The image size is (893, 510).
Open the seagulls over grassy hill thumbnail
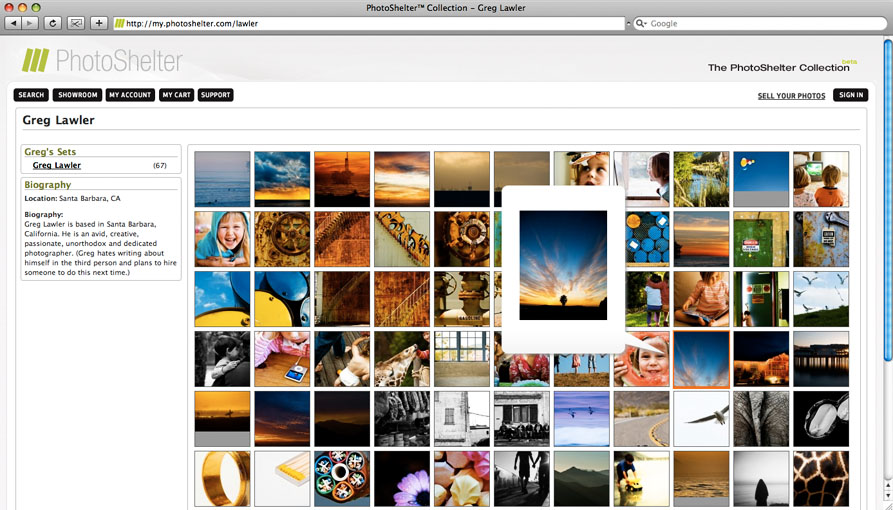[821, 299]
